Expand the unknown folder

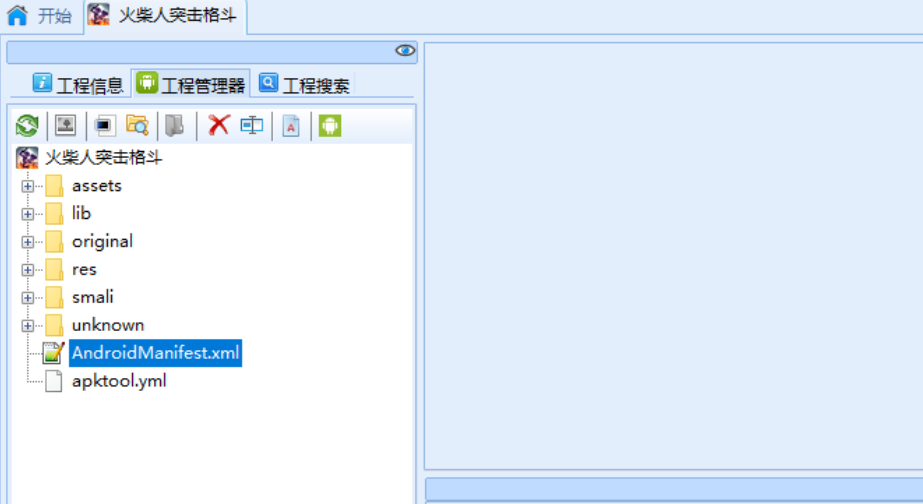coord(28,326)
